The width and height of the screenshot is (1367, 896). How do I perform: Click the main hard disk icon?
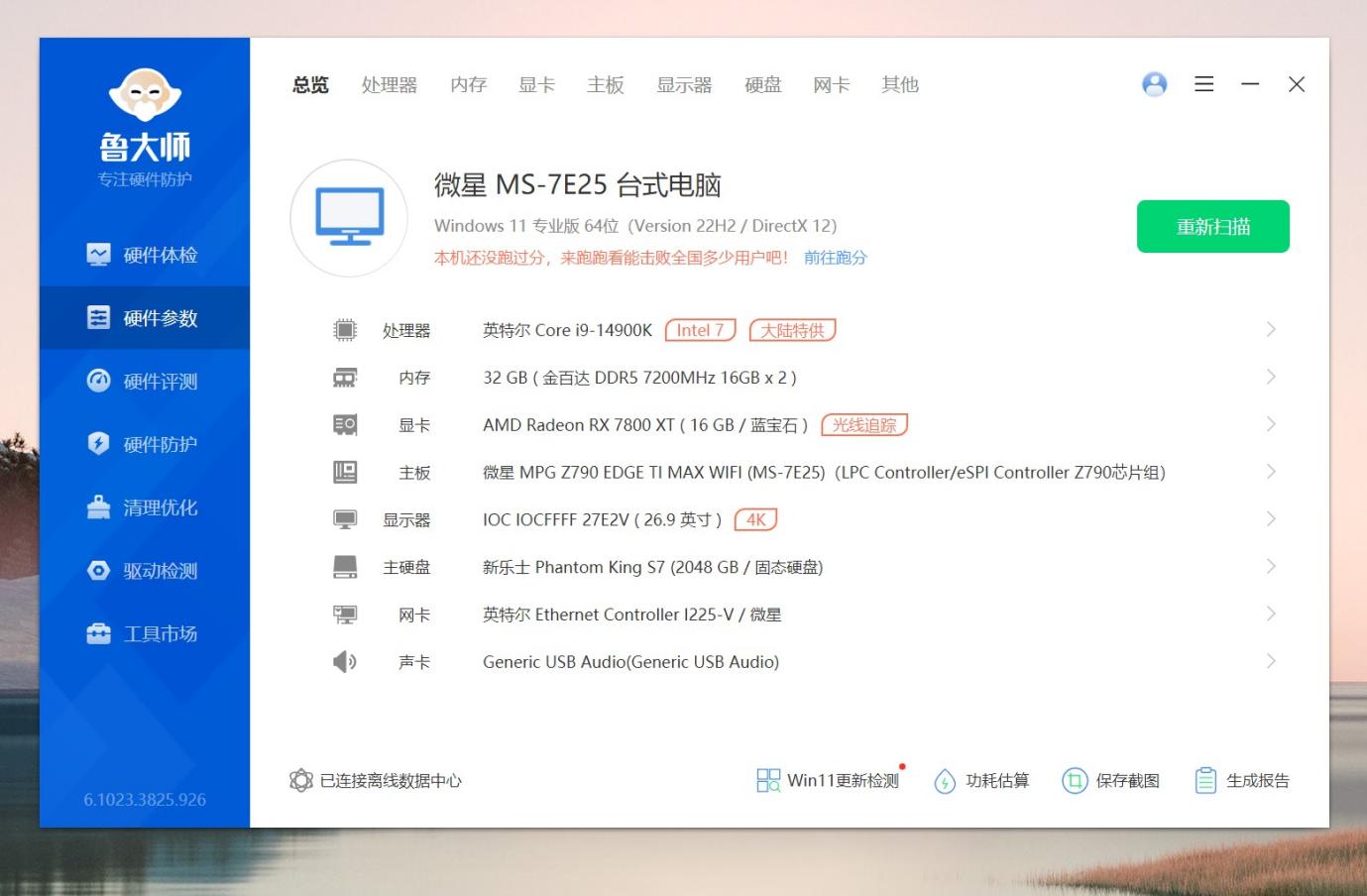(345, 567)
